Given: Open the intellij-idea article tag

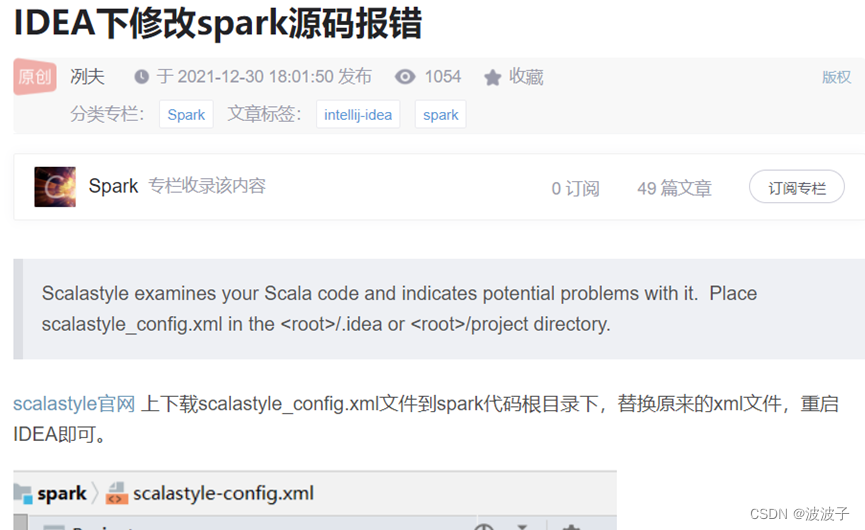Looking at the screenshot, I should (358, 115).
